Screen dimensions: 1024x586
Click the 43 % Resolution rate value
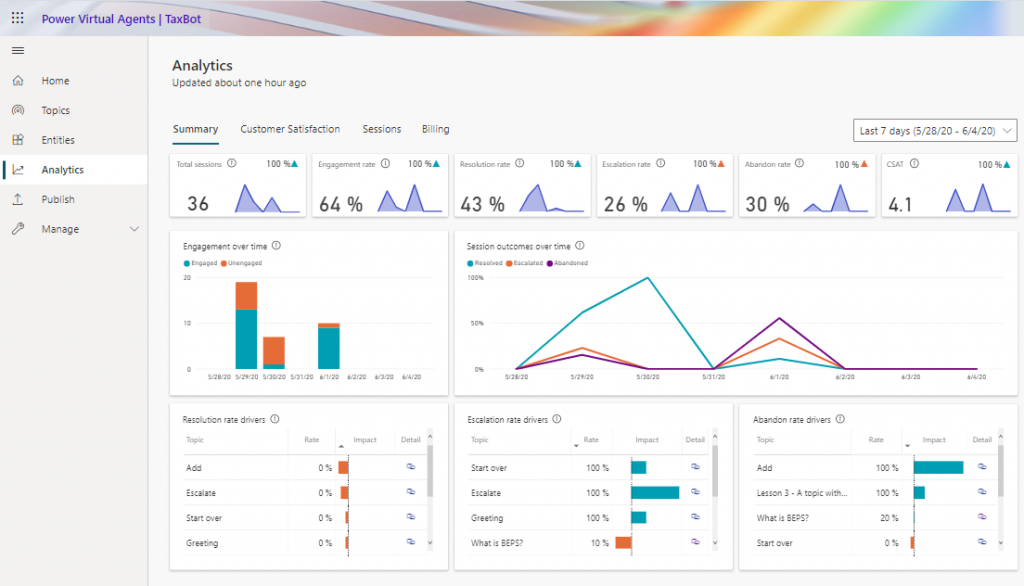coord(483,204)
